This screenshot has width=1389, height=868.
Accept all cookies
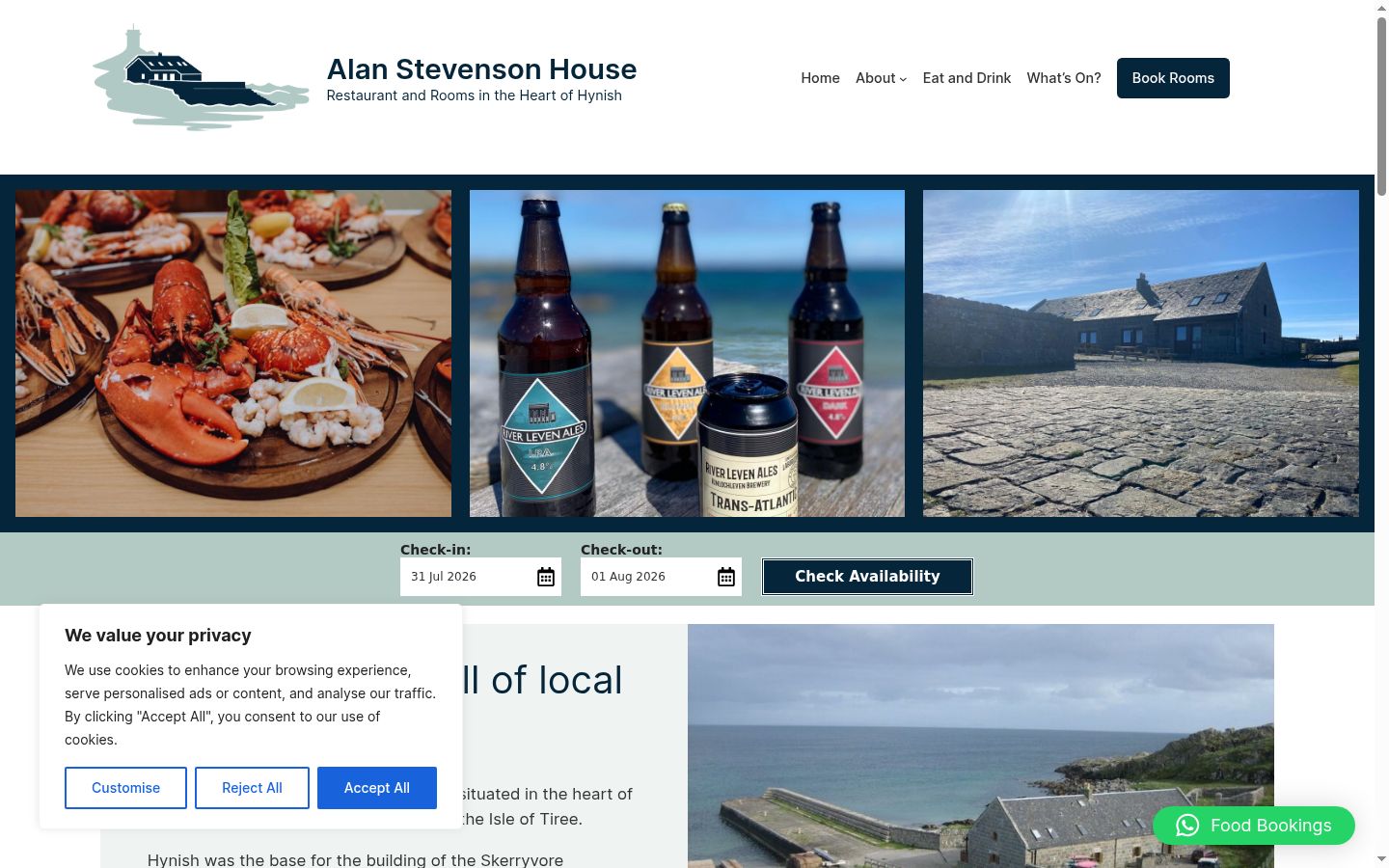[x=377, y=788]
